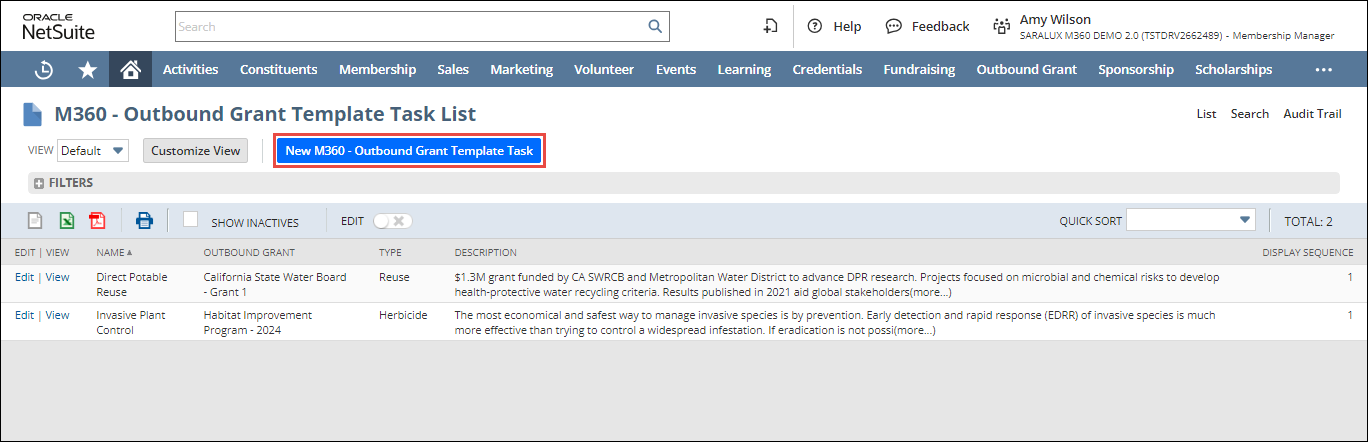
Task: Open the Recent Records clock icon
Action: click(x=44, y=70)
